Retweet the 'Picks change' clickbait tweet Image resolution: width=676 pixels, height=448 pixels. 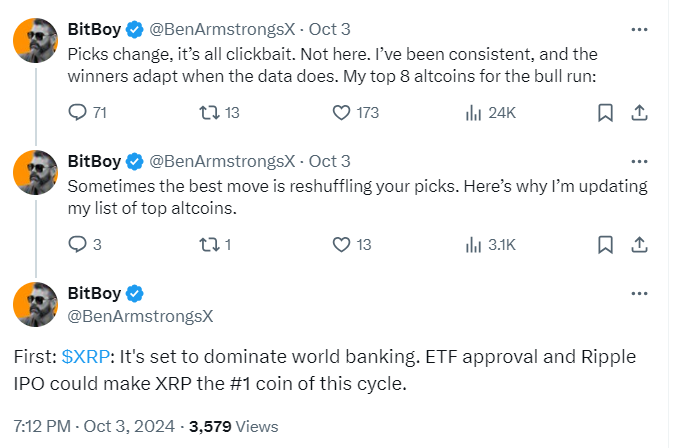(x=204, y=113)
